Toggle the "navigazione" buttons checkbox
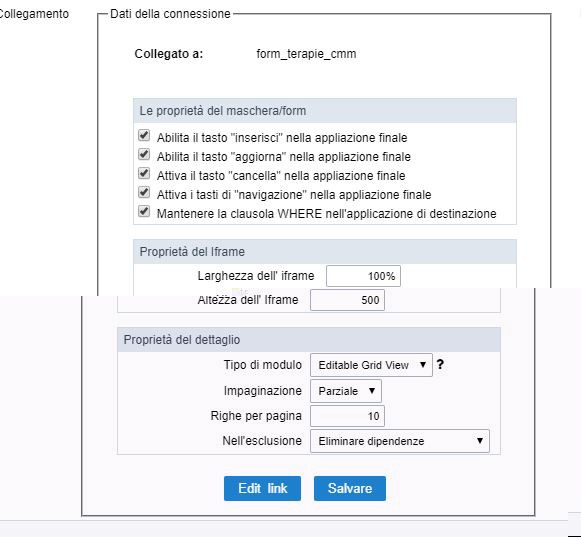This screenshot has height=537, width=581. pyautogui.click(x=144, y=192)
